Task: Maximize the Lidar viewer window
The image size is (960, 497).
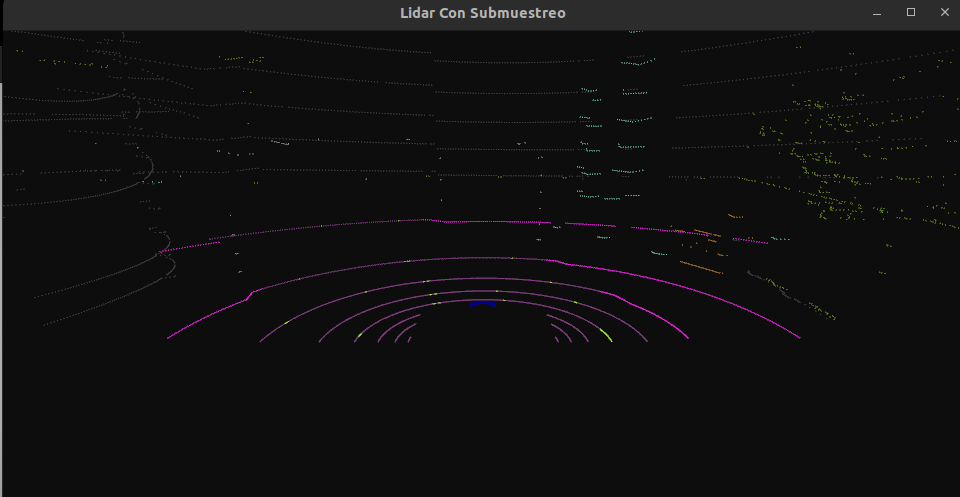Action: coord(911,13)
